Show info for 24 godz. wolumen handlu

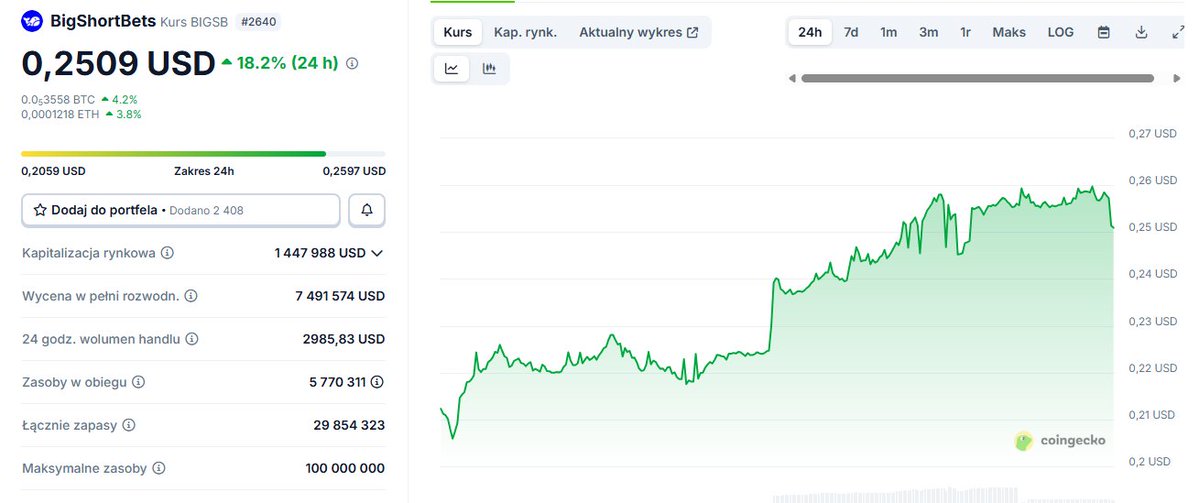[192, 339]
